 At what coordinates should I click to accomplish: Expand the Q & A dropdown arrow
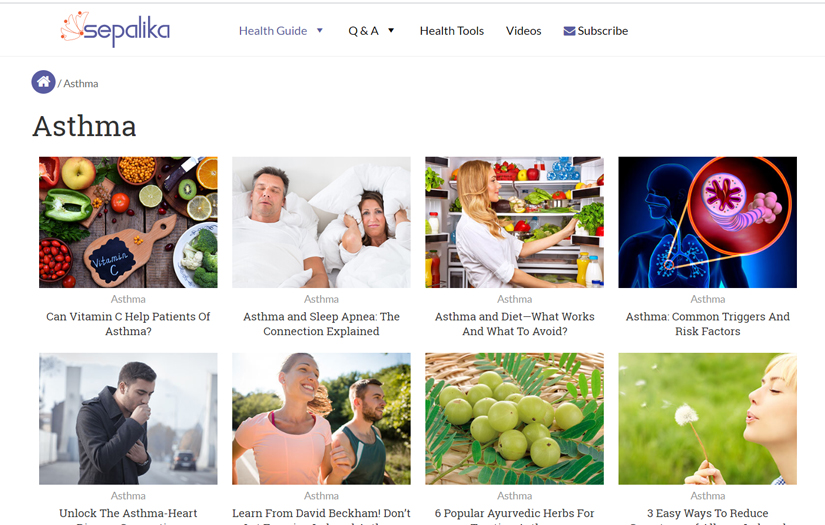point(391,31)
